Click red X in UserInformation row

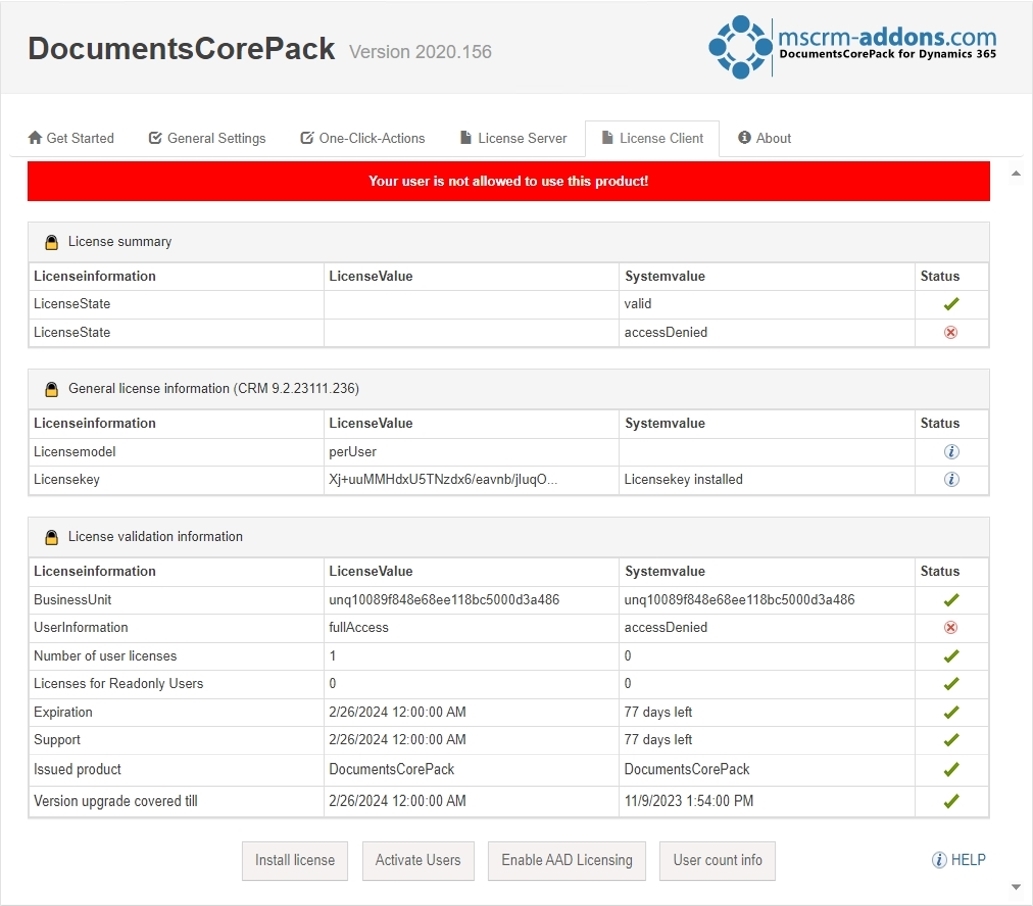(951, 627)
